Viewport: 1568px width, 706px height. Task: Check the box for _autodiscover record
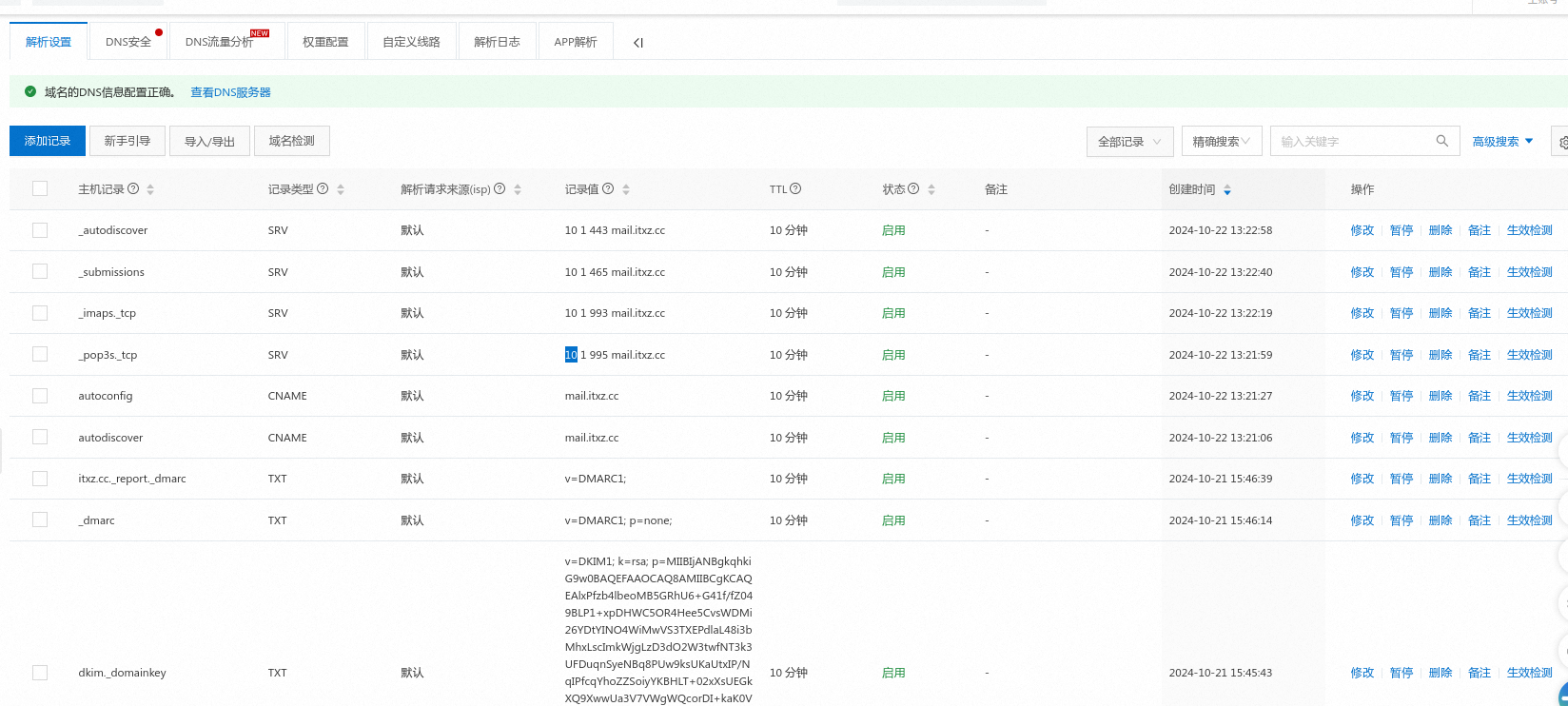click(x=40, y=230)
